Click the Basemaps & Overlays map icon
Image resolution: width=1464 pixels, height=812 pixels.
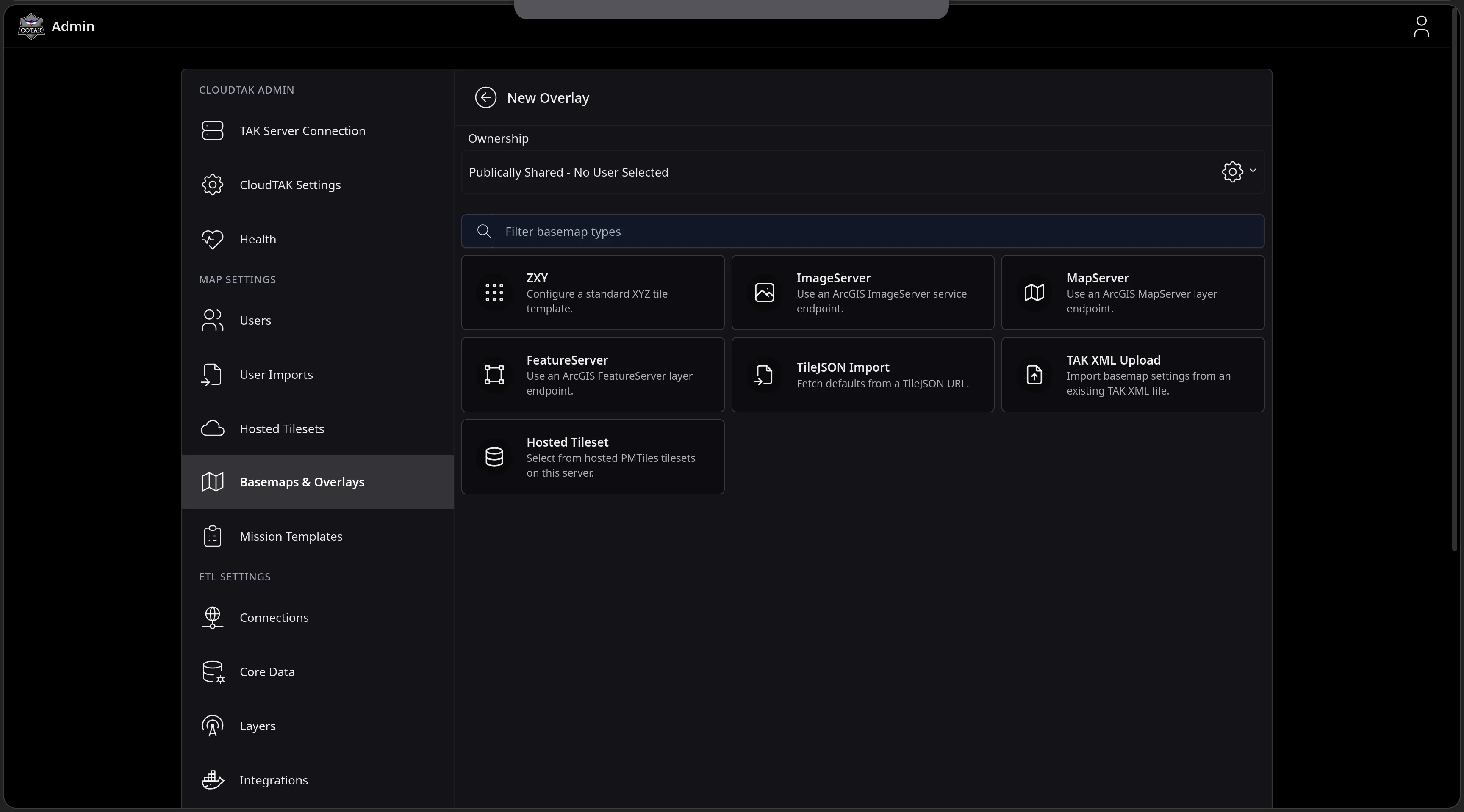[x=213, y=482]
